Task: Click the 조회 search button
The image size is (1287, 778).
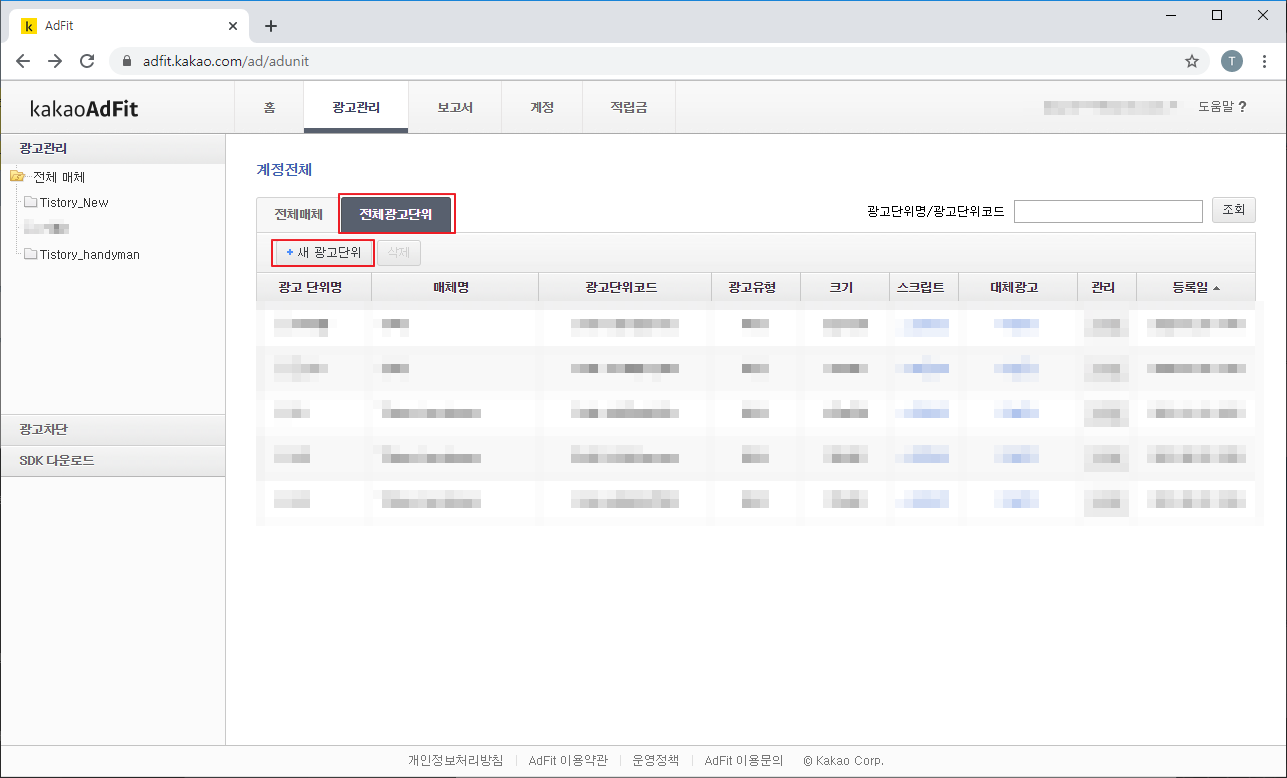Action: [x=1234, y=210]
